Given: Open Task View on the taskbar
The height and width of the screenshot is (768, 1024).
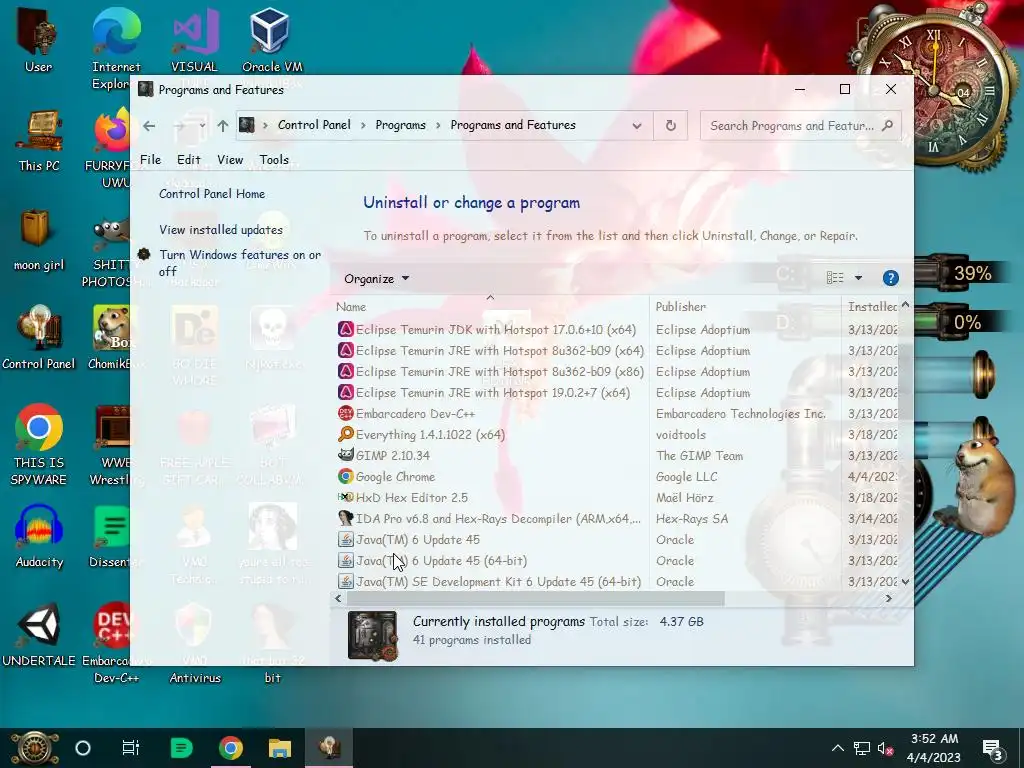Looking at the screenshot, I should point(131,748).
